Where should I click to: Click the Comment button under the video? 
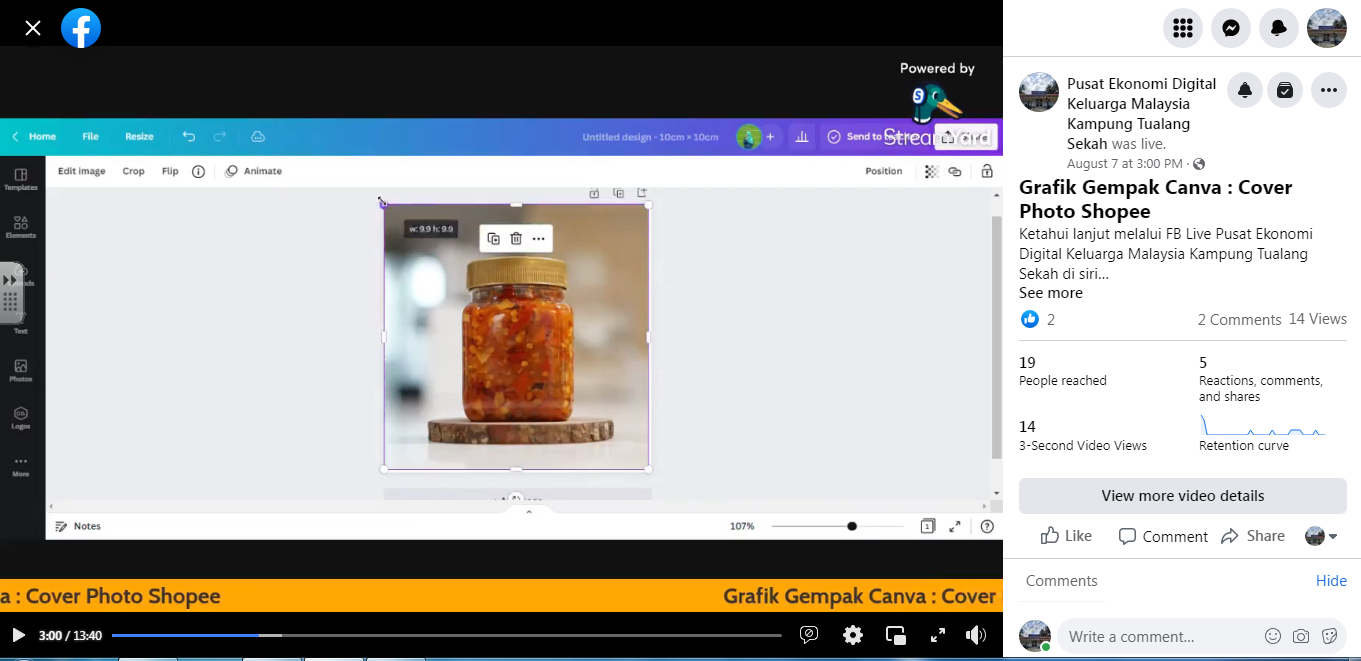[x=1163, y=536]
